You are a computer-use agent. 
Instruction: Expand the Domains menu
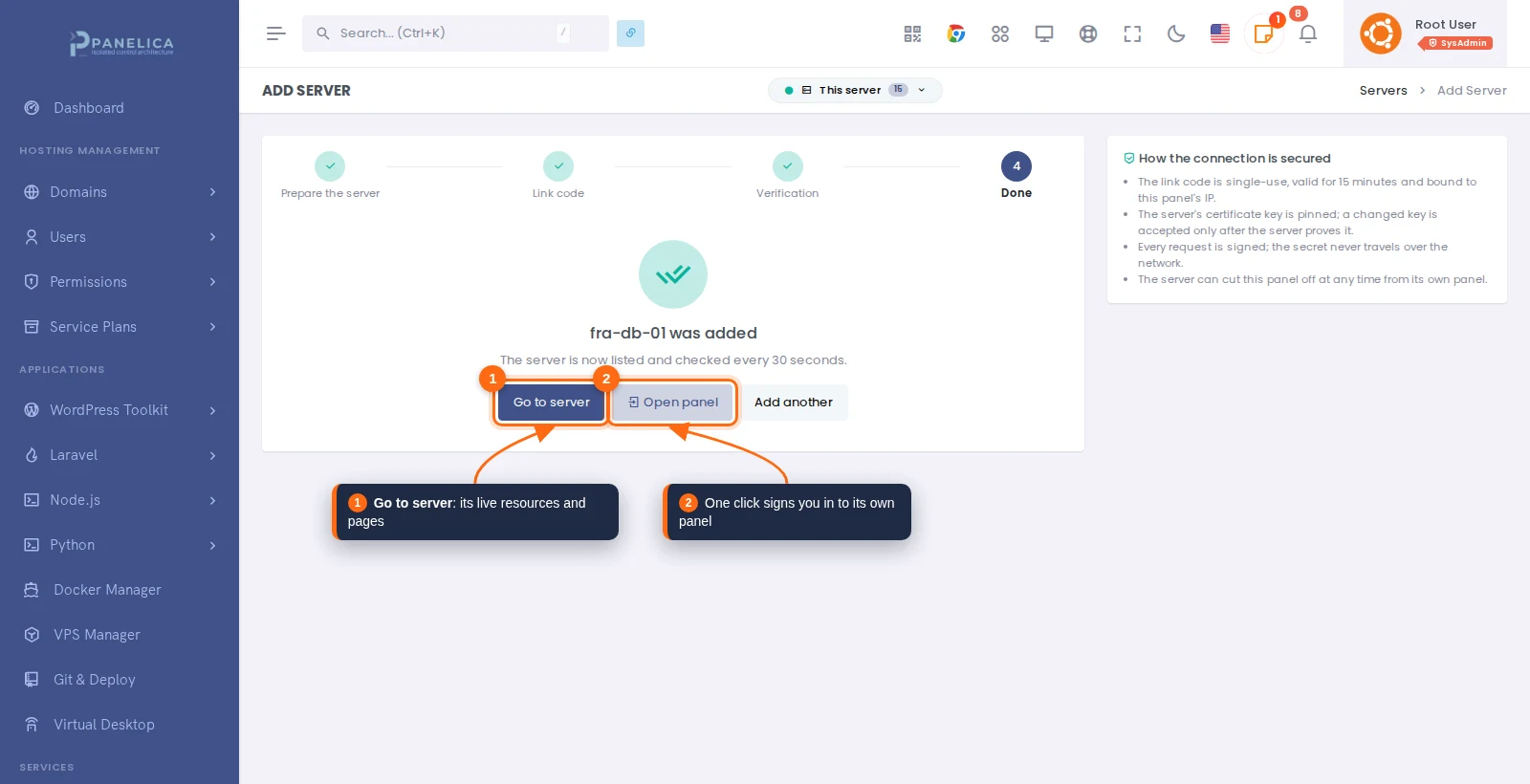(x=120, y=192)
